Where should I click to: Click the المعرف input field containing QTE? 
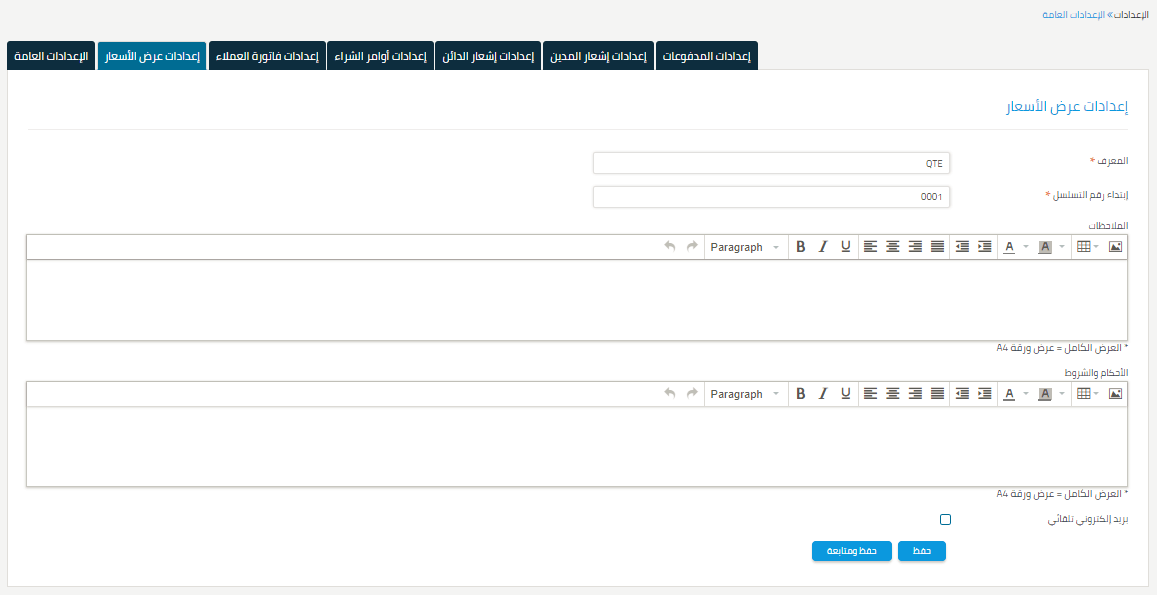771,163
